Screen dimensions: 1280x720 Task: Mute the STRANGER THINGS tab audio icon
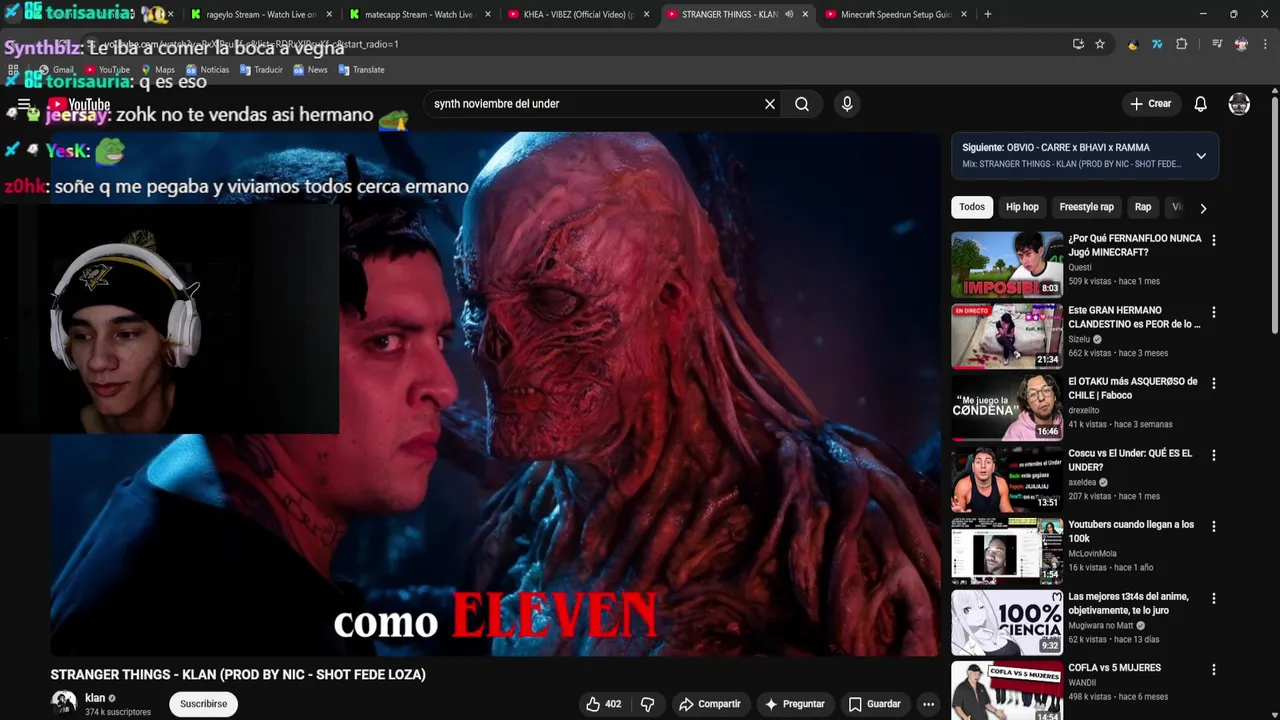point(789,14)
